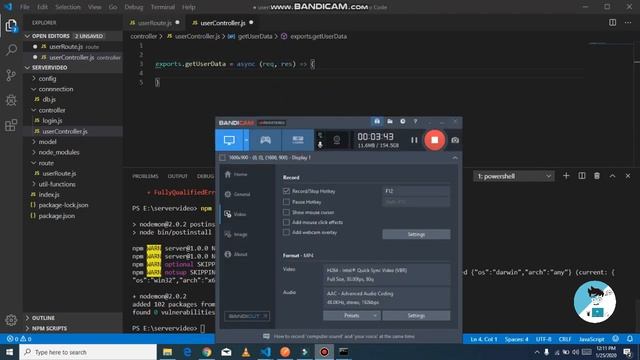
Task: Maximize the terminal panel size
Action: coord(612,176)
